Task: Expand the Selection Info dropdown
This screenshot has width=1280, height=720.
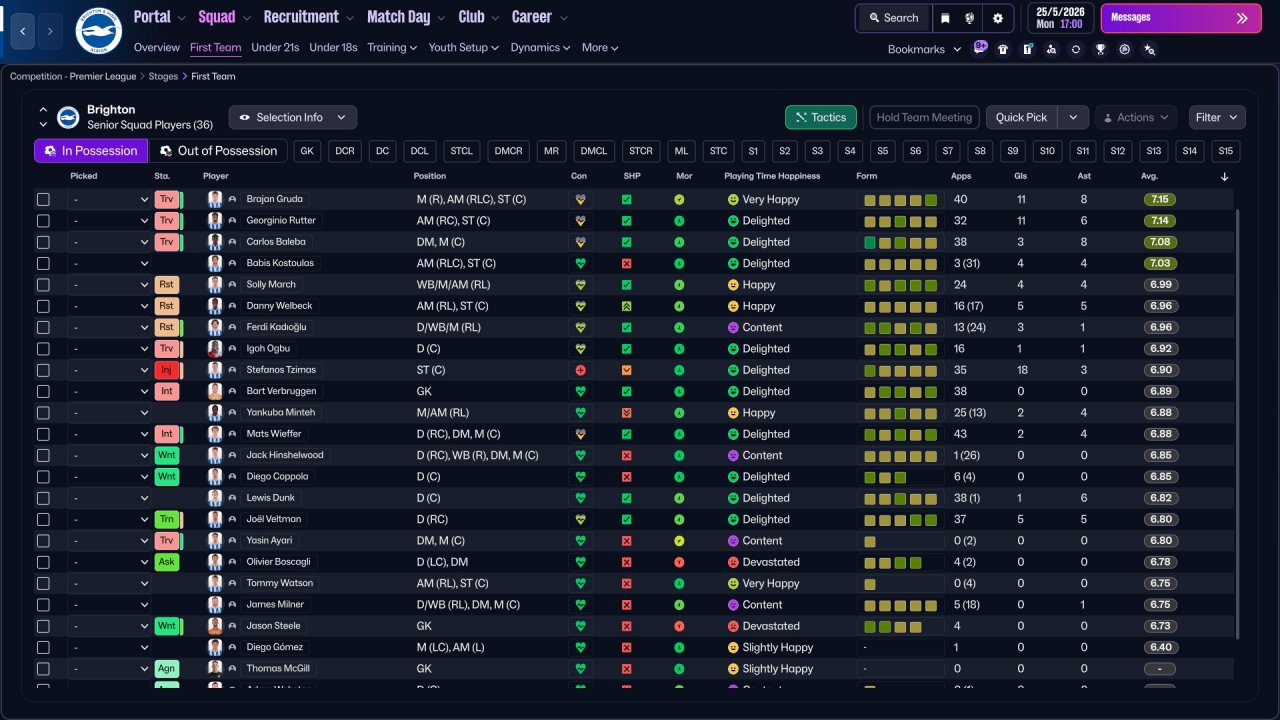Action: click(x=293, y=117)
